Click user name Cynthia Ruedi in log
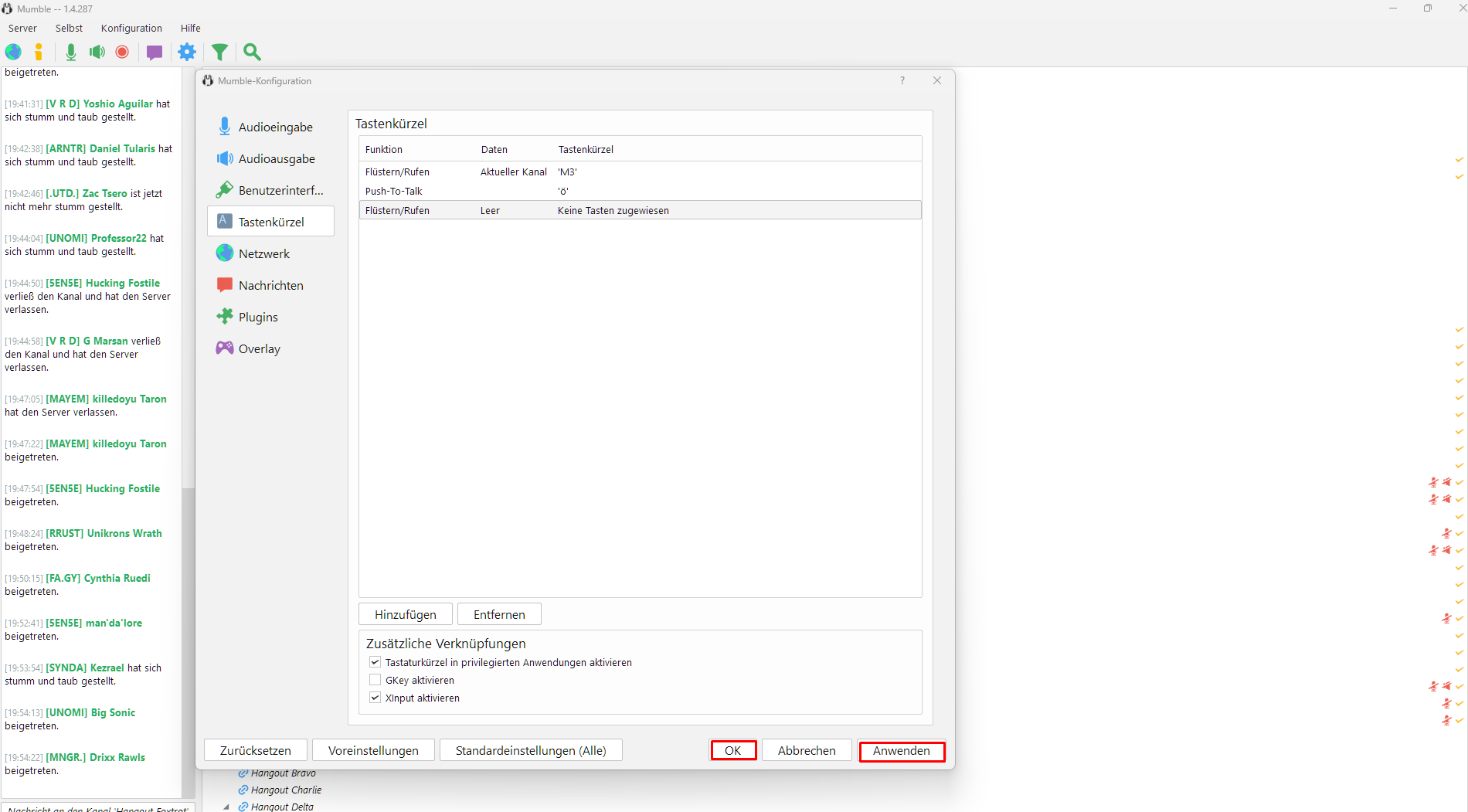This screenshot has height=812, width=1468. coord(117,578)
